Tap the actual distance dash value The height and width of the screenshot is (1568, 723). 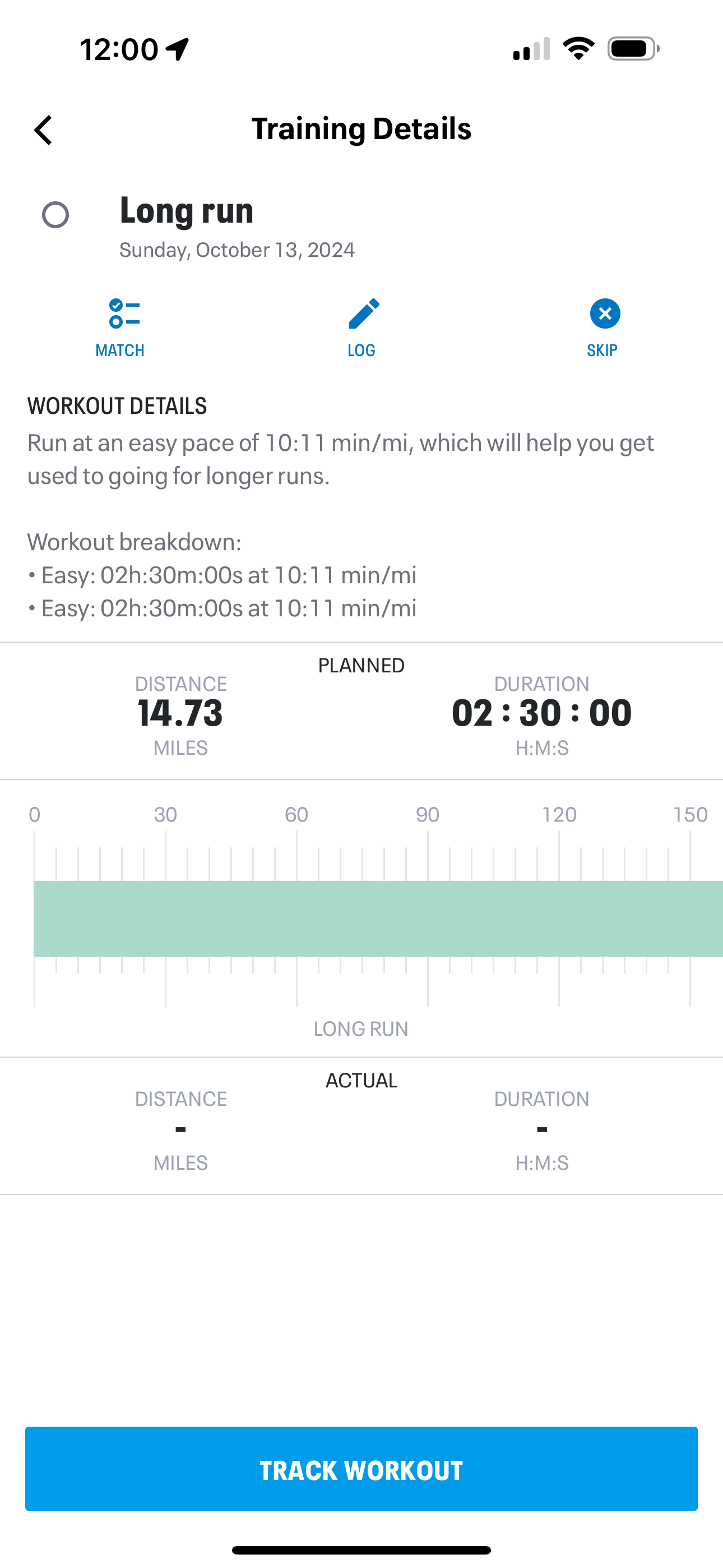[180, 1130]
